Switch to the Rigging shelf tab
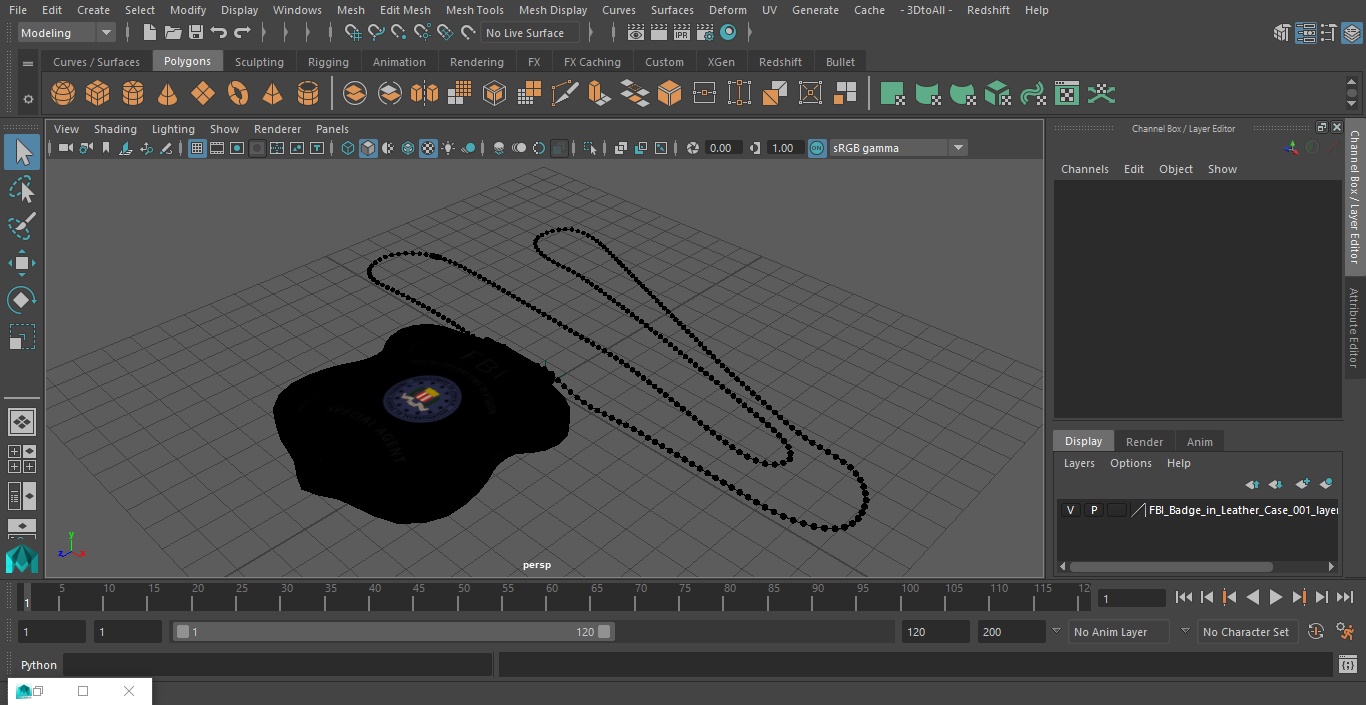This screenshot has height=705, width=1366. 328,62
